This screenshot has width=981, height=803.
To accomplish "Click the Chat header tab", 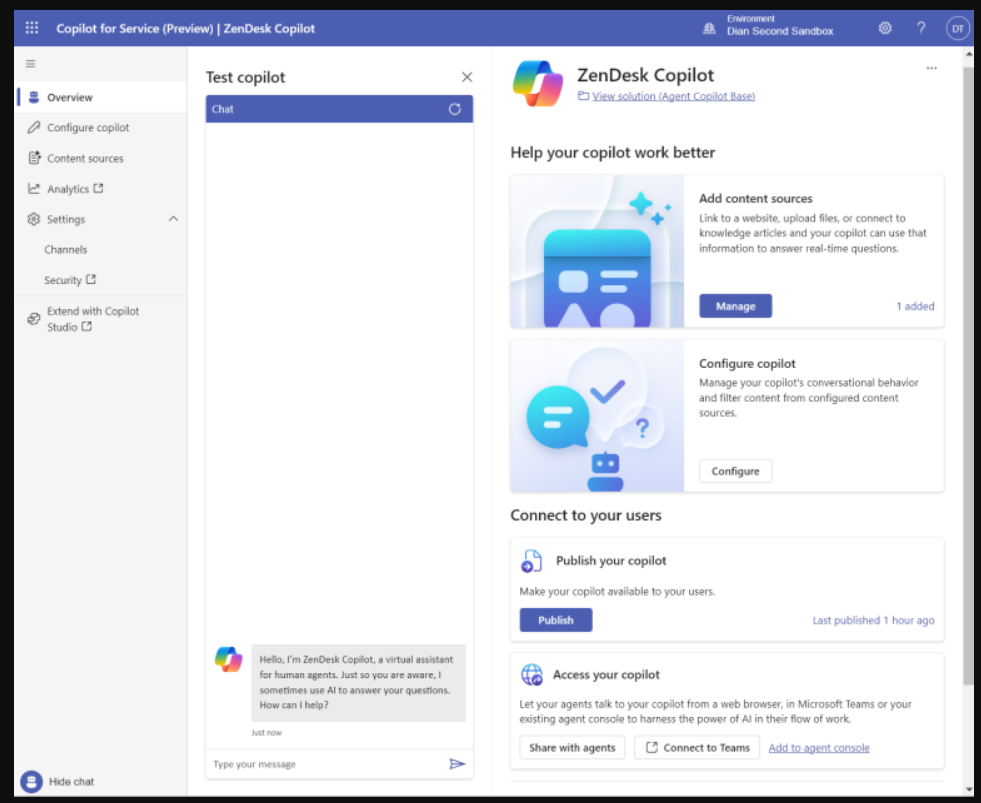I will click(x=339, y=109).
